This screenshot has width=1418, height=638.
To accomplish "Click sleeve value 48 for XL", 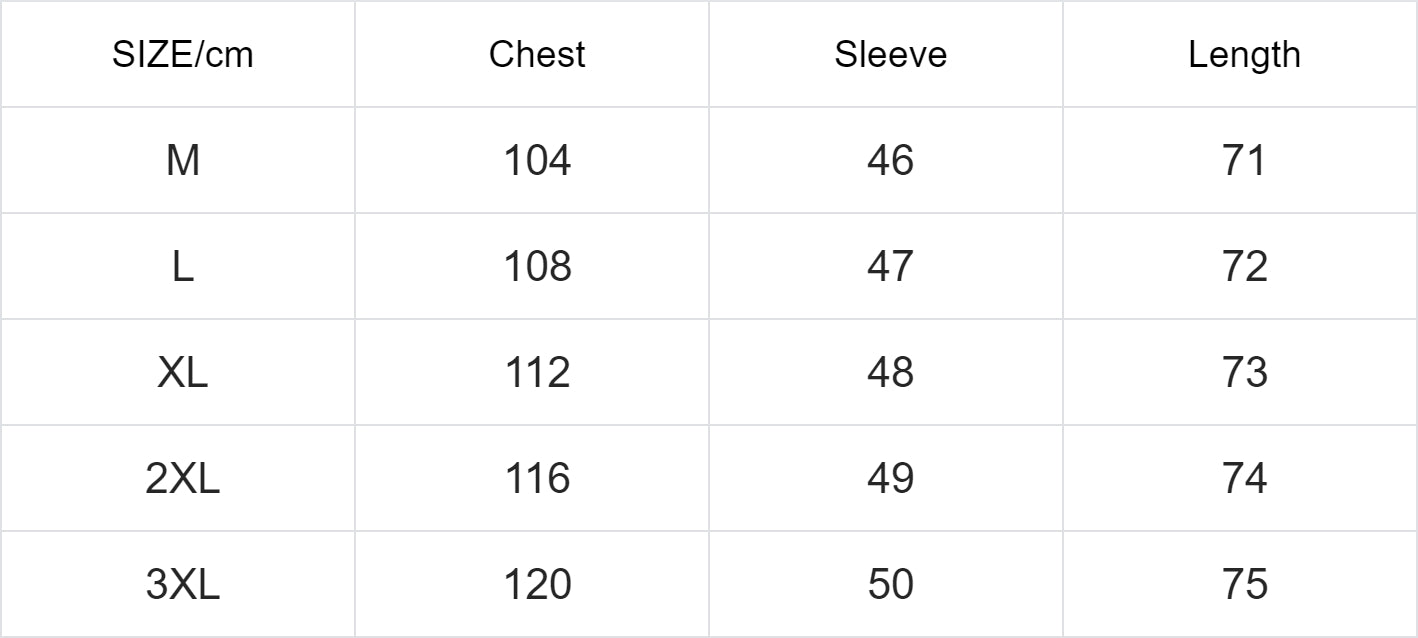I will pyautogui.click(x=890, y=373).
